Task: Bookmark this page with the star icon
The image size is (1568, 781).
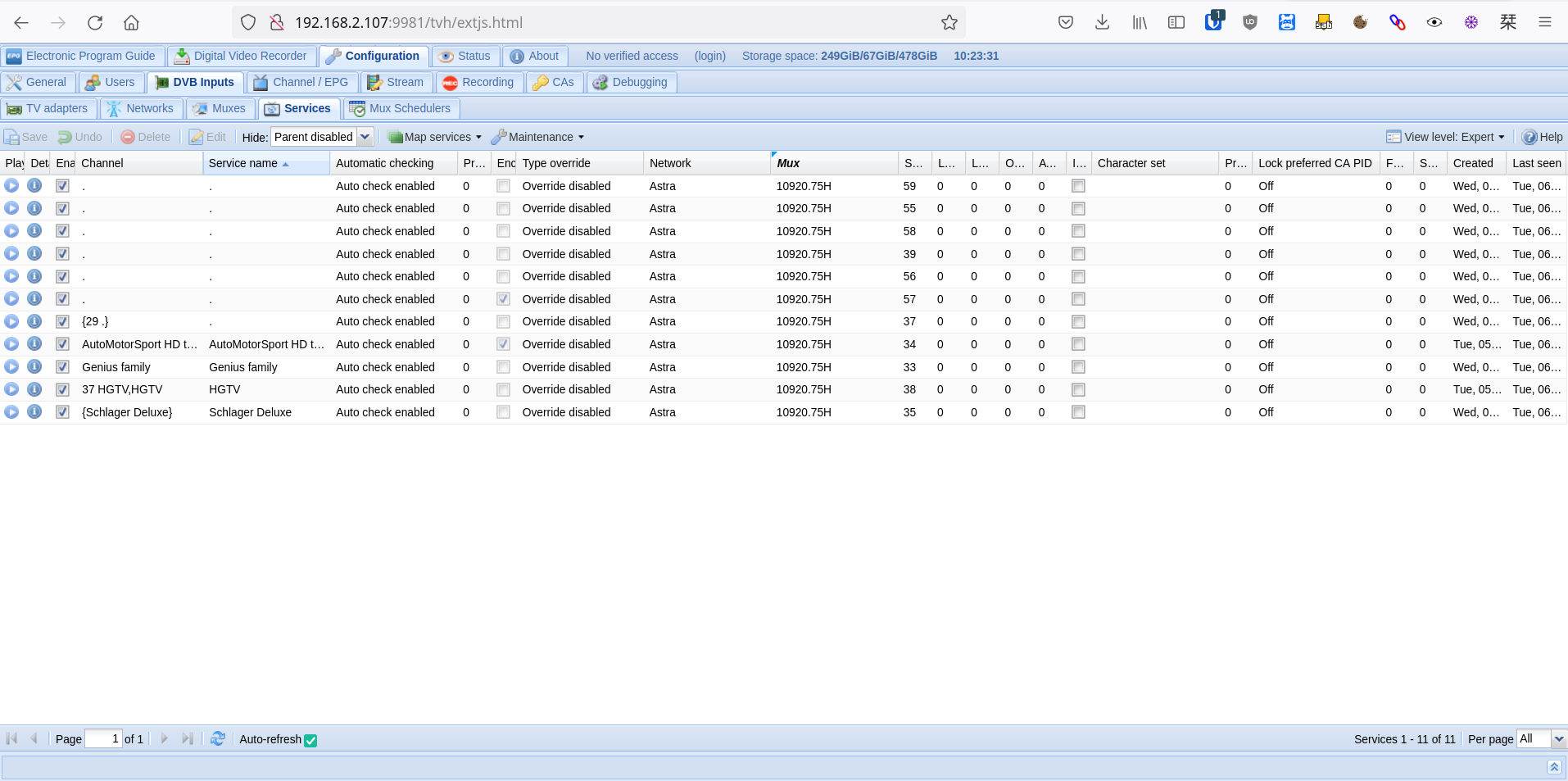Action: click(x=949, y=23)
